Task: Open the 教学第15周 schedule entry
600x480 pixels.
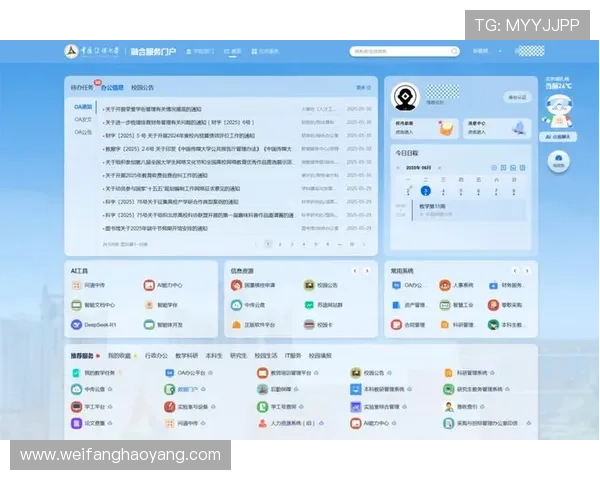Action: pos(470,210)
